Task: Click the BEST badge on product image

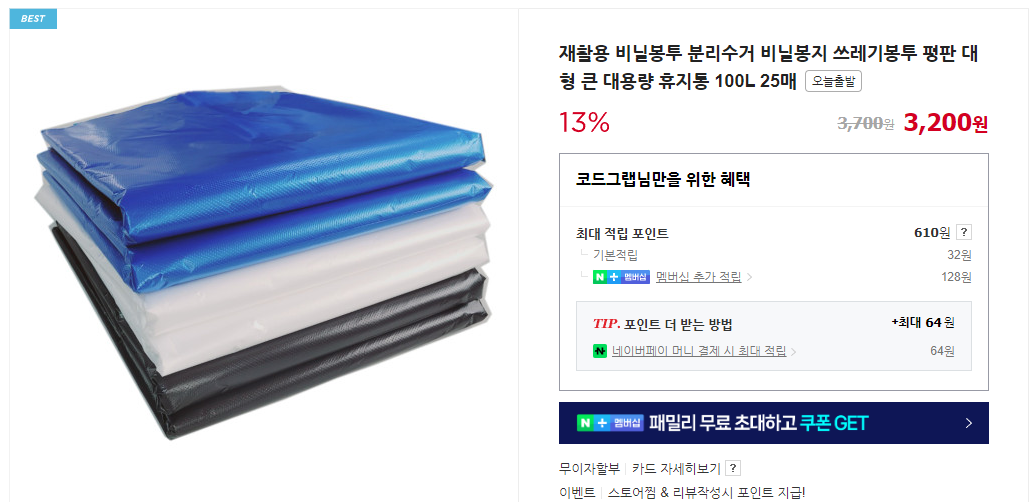Action: 33,18
